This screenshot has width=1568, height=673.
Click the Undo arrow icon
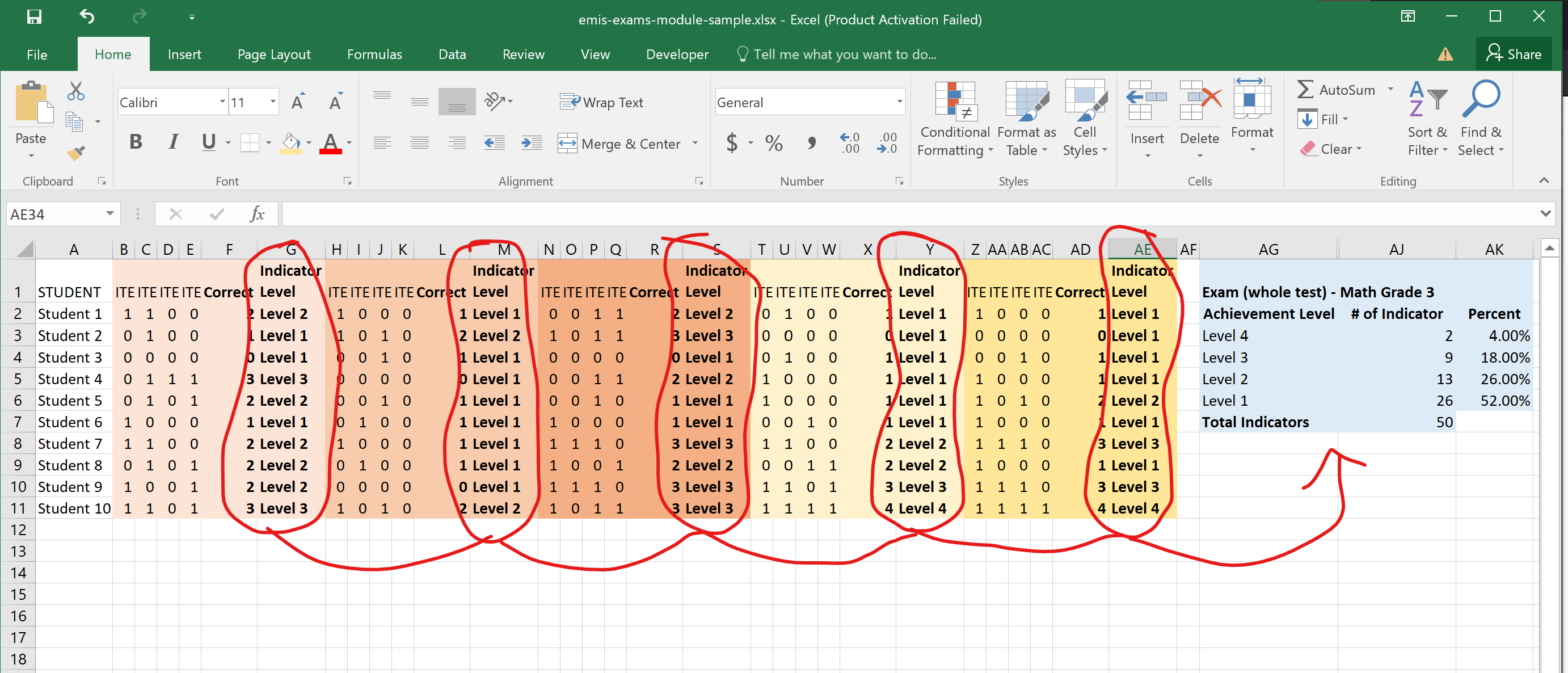pos(87,17)
